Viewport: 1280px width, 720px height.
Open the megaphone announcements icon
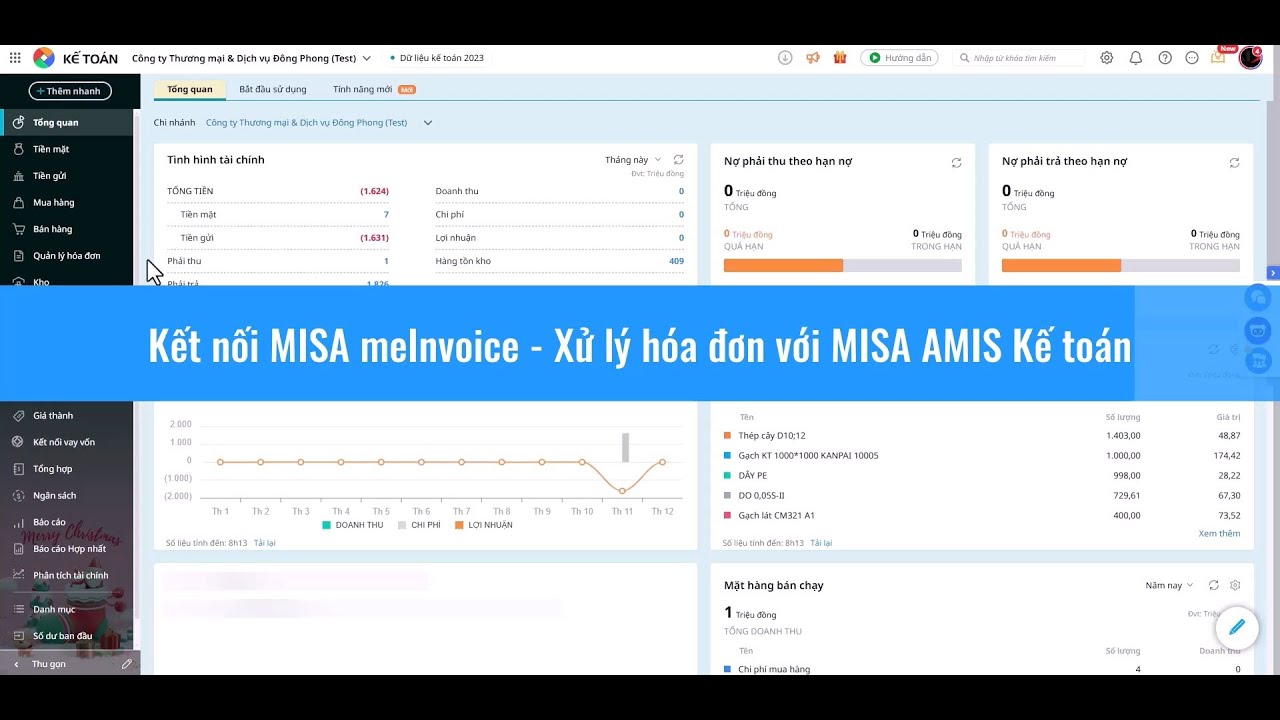(813, 58)
